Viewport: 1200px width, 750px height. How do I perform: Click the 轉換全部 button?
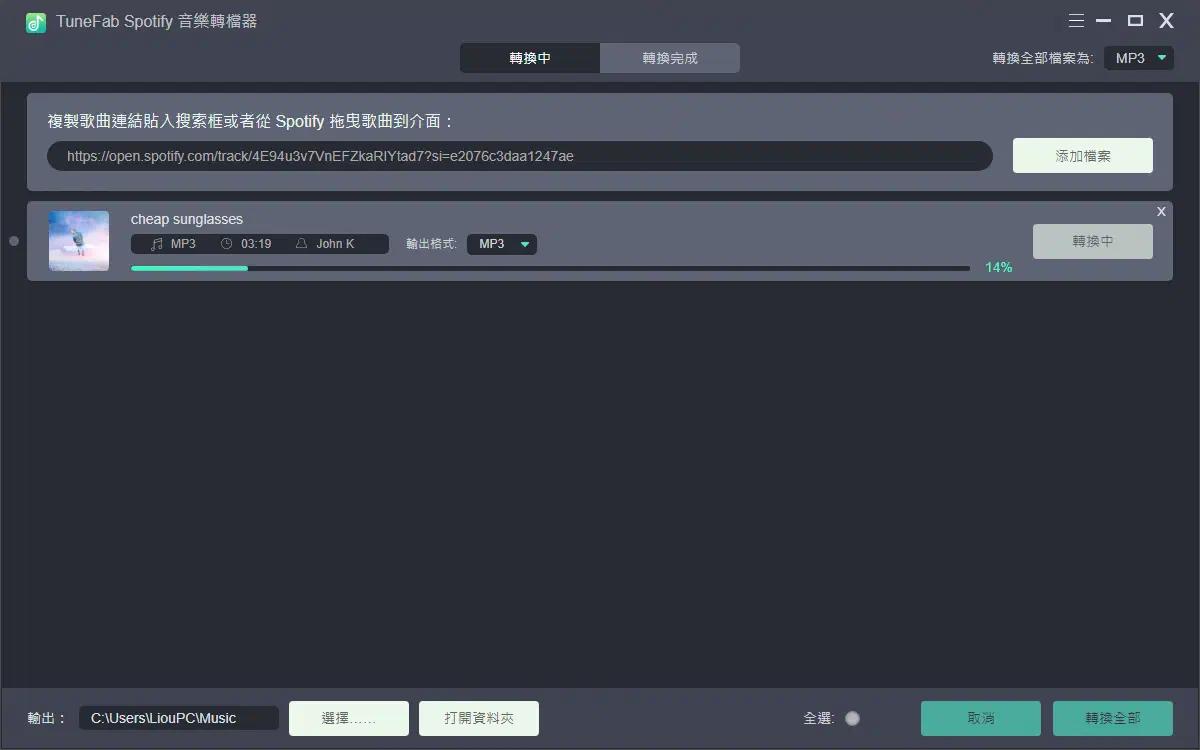[1112, 718]
